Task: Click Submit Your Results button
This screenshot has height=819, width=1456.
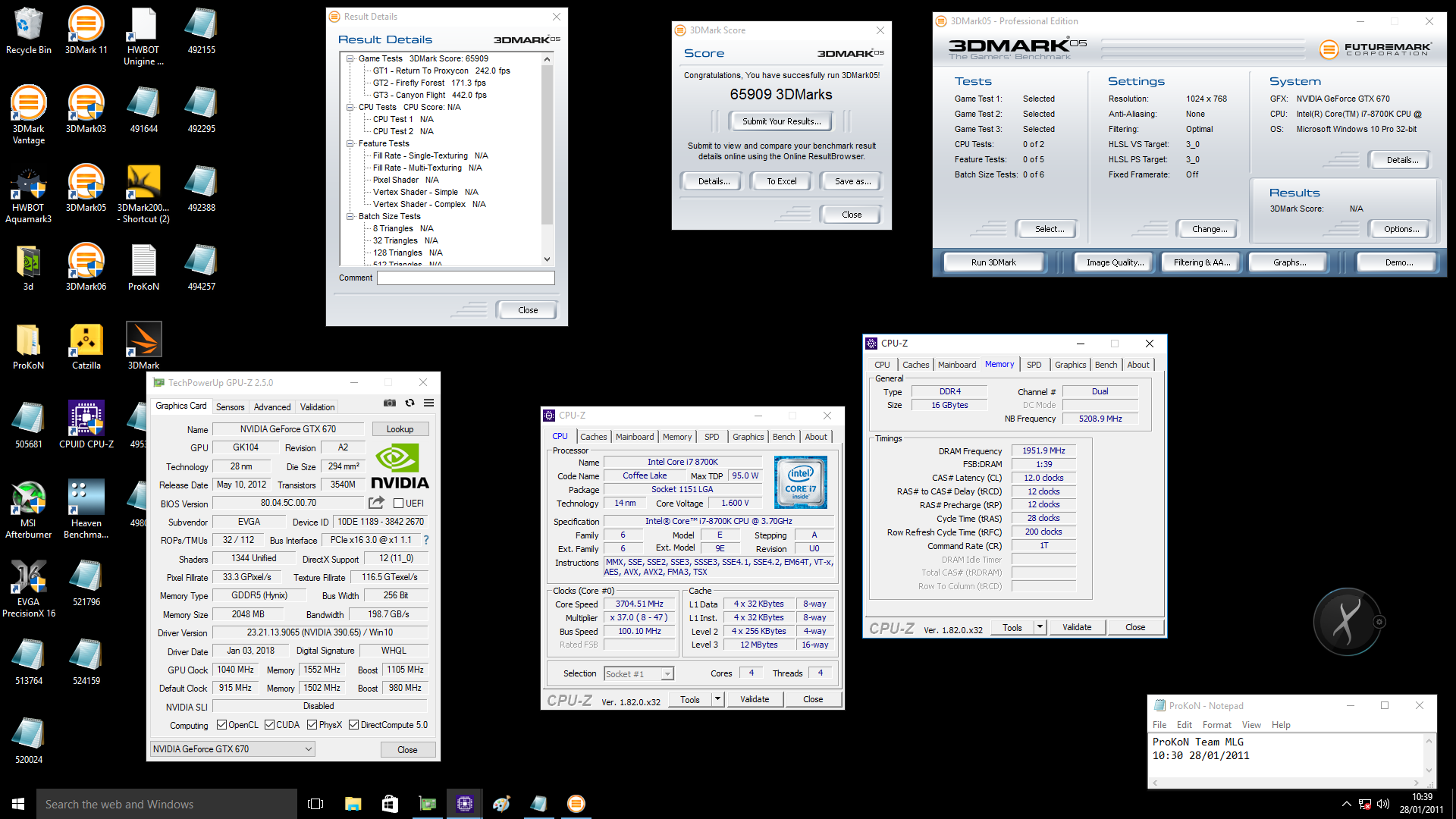Action: (x=781, y=121)
